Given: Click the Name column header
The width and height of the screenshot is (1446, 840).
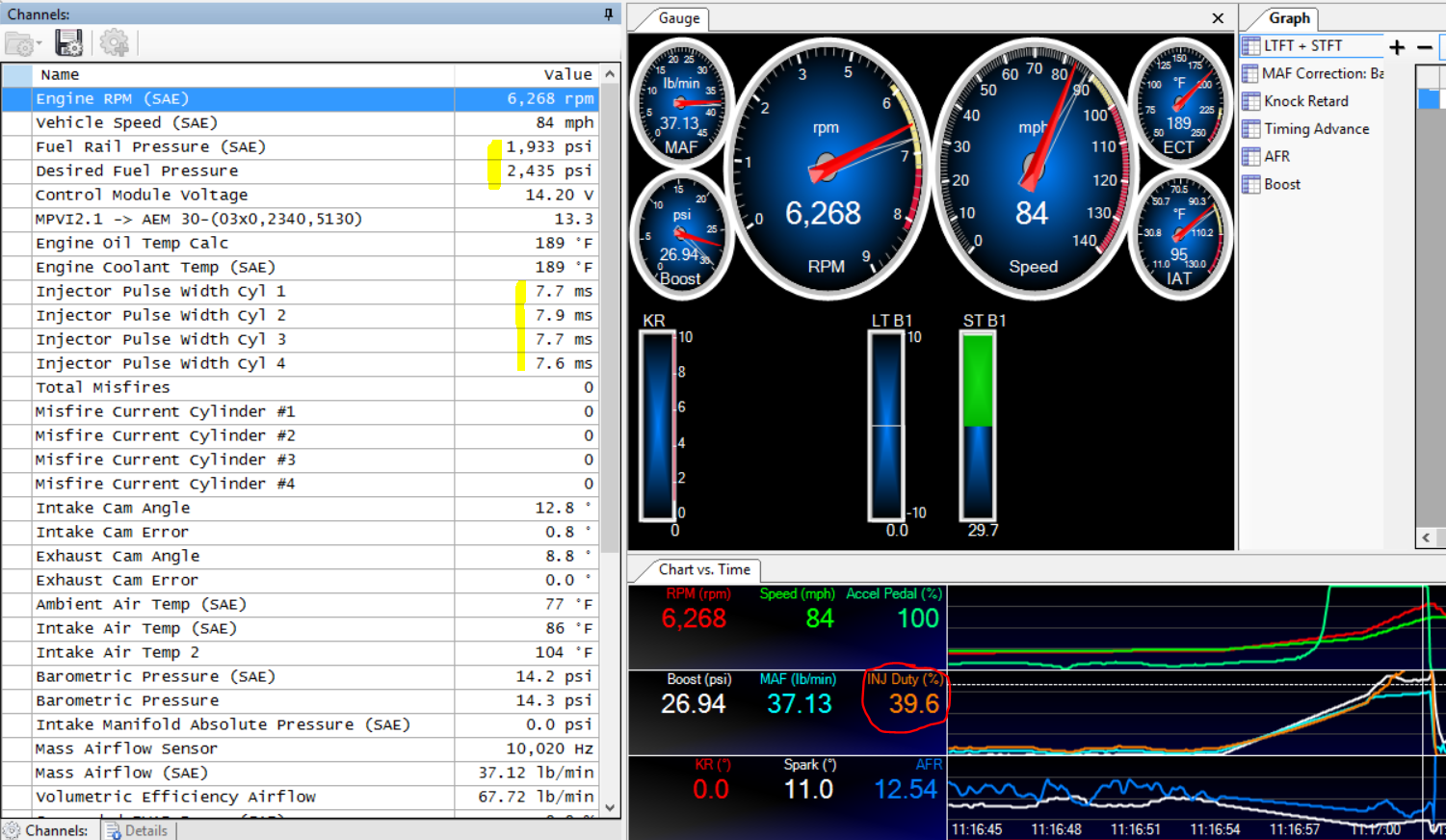Looking at the screenshot, I should pos(243,74).
